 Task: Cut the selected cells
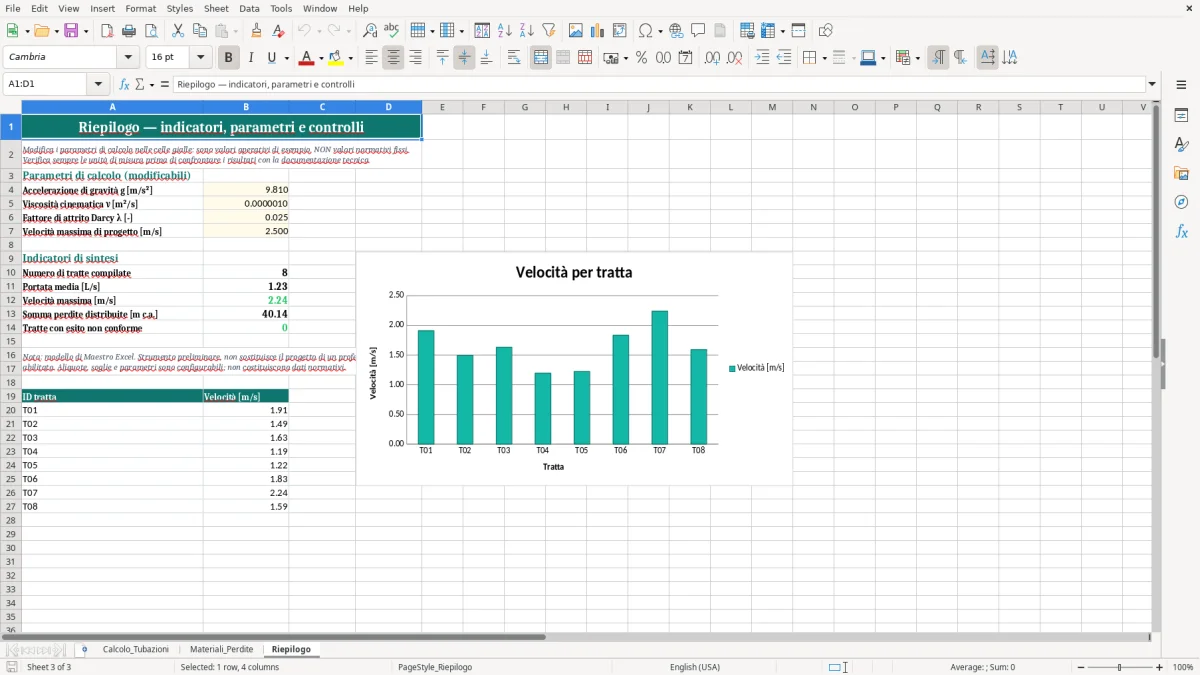pos(178,31)
